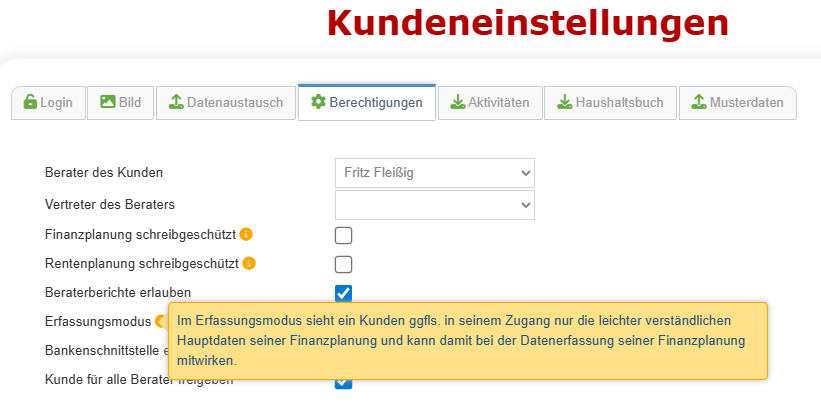The width and height of the screenshot is (821, 407).
Task: Click the green padlock icon on Login tab
Action: tap(30, 102)
